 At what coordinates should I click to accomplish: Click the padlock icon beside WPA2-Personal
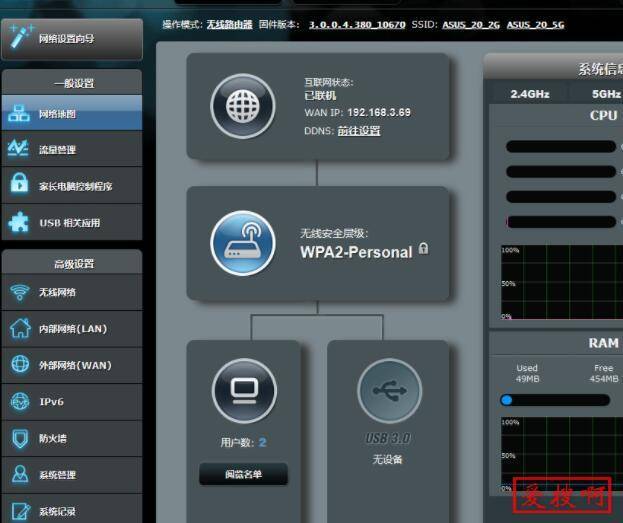(x=423, y=249)
